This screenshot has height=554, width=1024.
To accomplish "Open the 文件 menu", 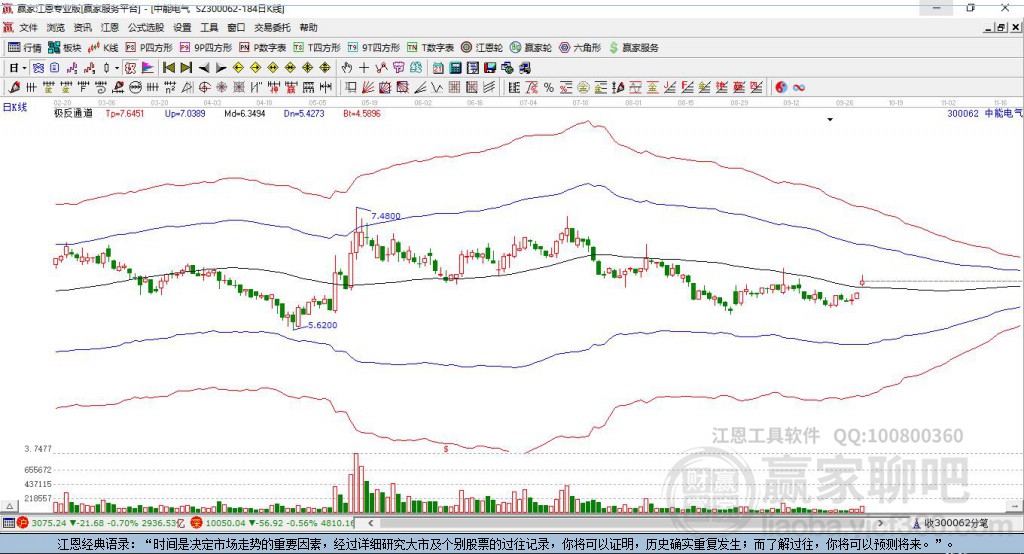I will [29, 27].
